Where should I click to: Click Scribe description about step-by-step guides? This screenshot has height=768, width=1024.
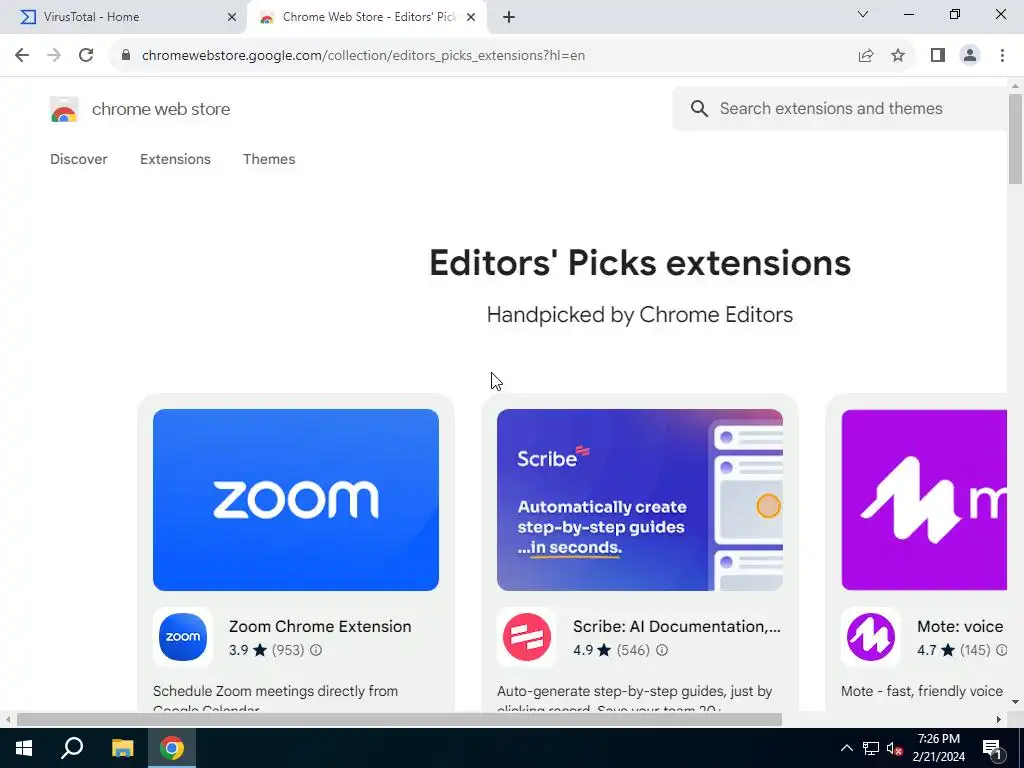[635, 697]
